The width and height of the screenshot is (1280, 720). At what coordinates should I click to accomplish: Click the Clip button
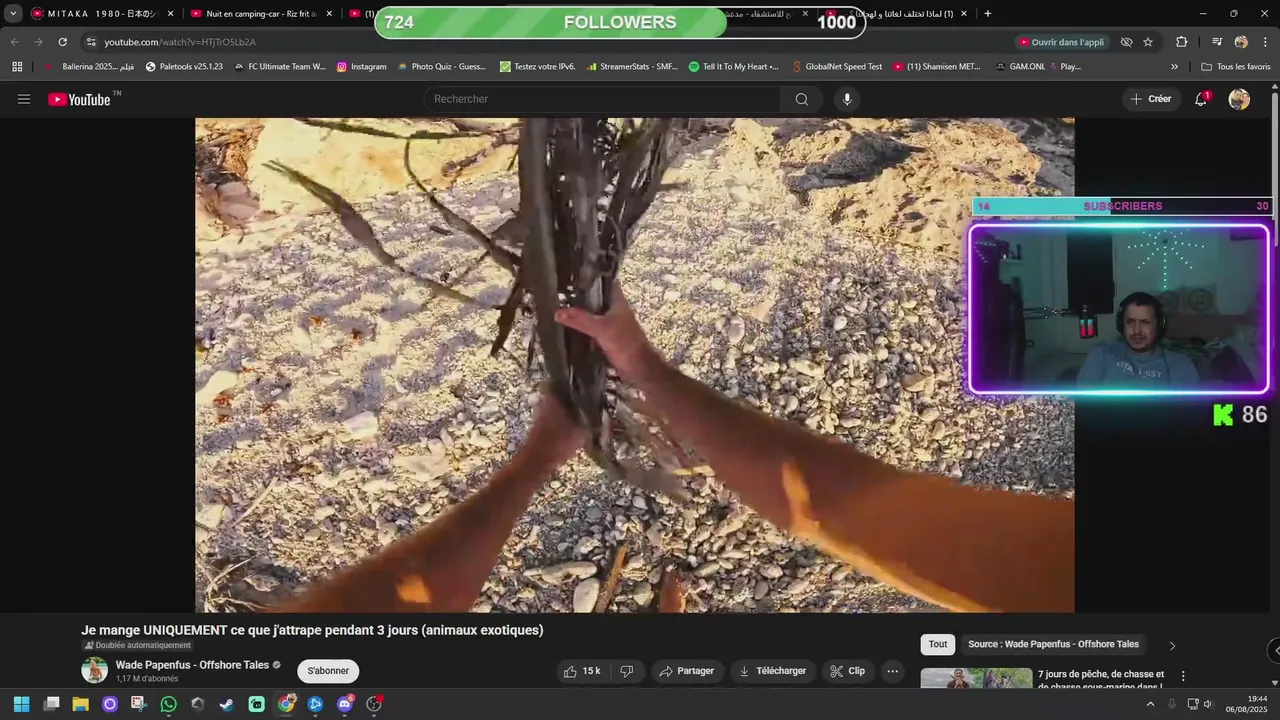pyautogui.click(x=848, y=671)
